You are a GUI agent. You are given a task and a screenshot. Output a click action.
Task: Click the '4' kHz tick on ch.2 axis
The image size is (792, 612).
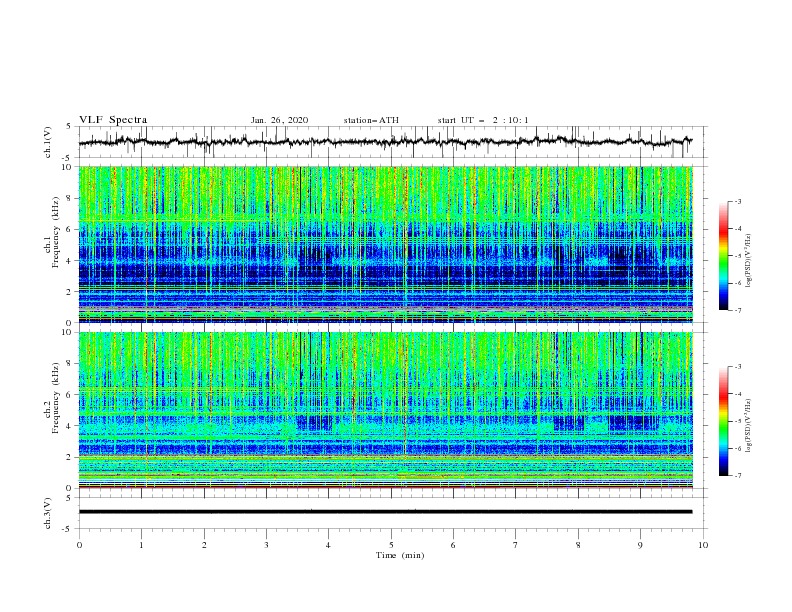(70, 426)
